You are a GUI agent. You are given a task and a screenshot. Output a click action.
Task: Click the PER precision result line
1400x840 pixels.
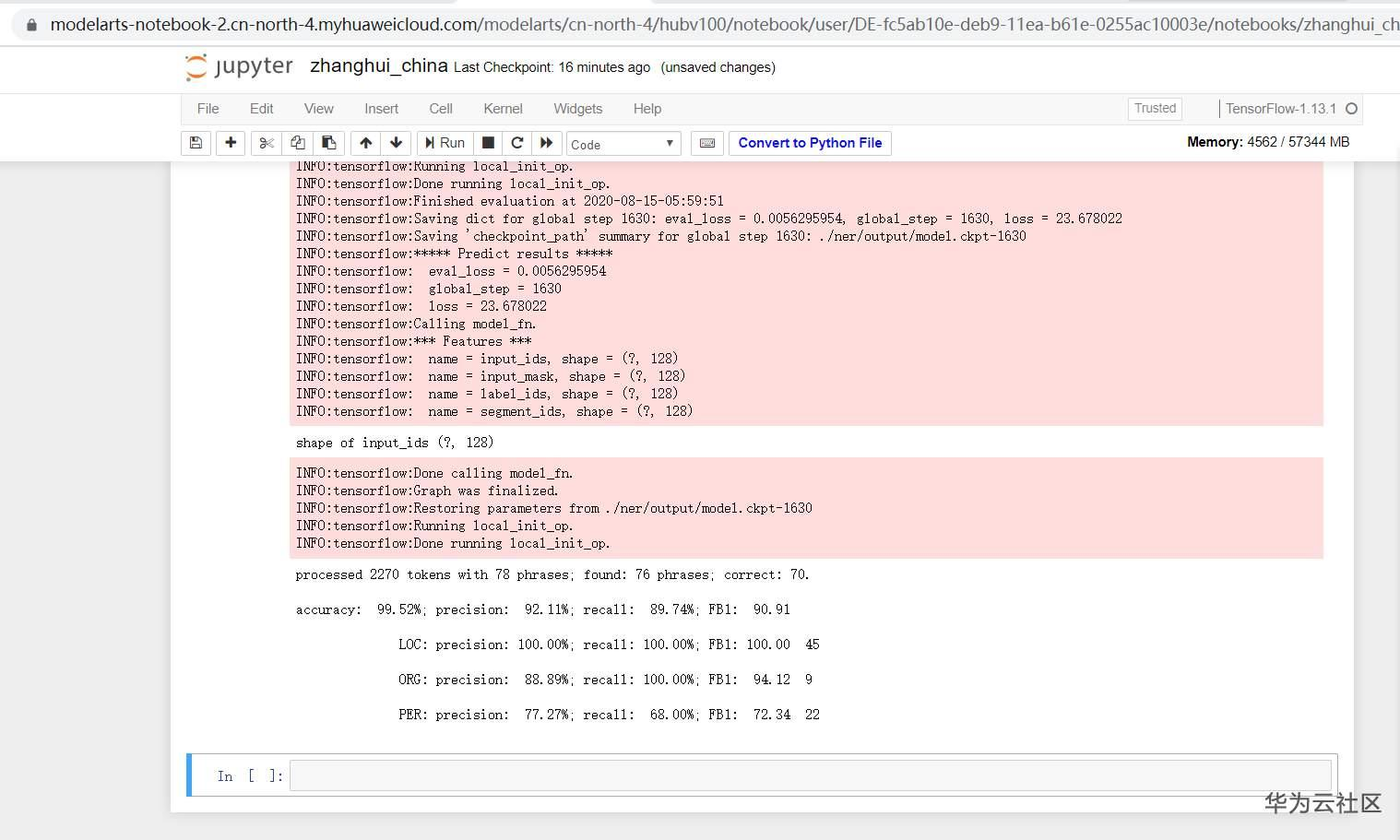tap(609, 715)
